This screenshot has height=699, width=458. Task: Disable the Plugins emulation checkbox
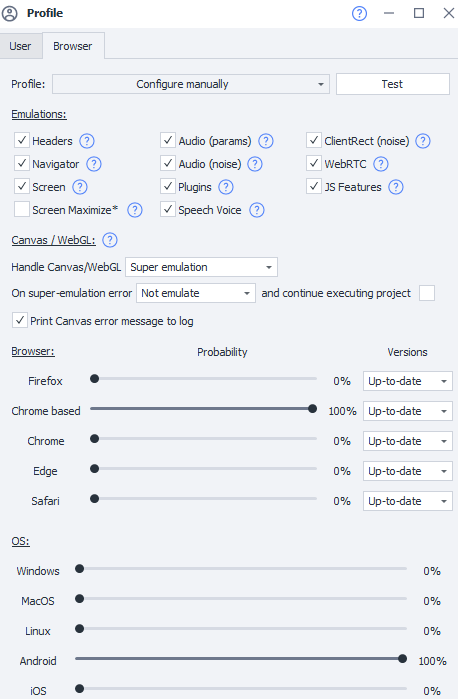pos(168,186)
